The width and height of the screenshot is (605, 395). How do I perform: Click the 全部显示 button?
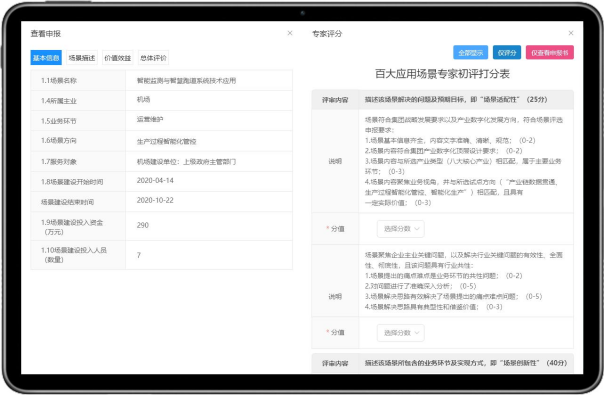470,53
